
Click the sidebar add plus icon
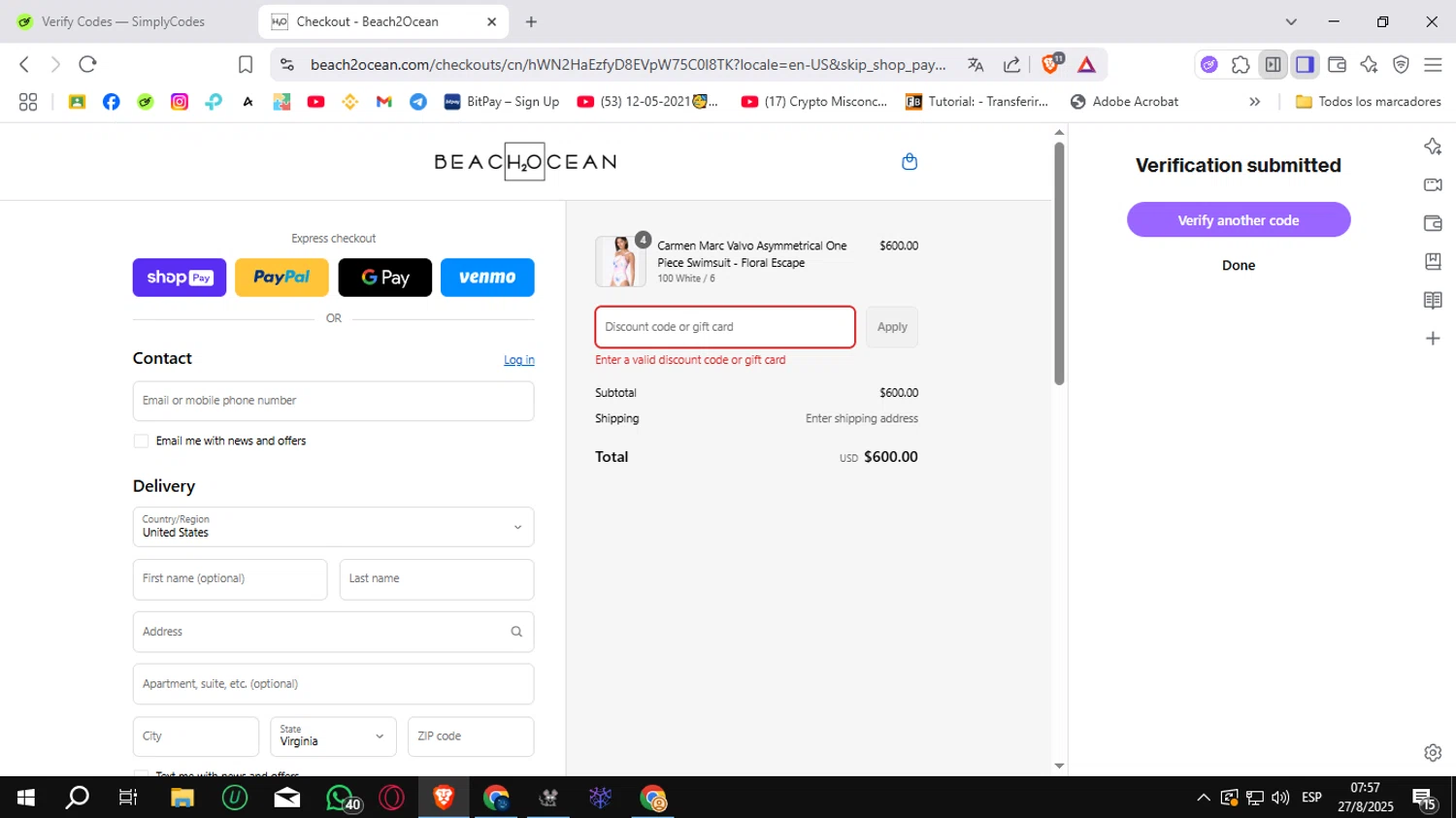click(1433, 338)
